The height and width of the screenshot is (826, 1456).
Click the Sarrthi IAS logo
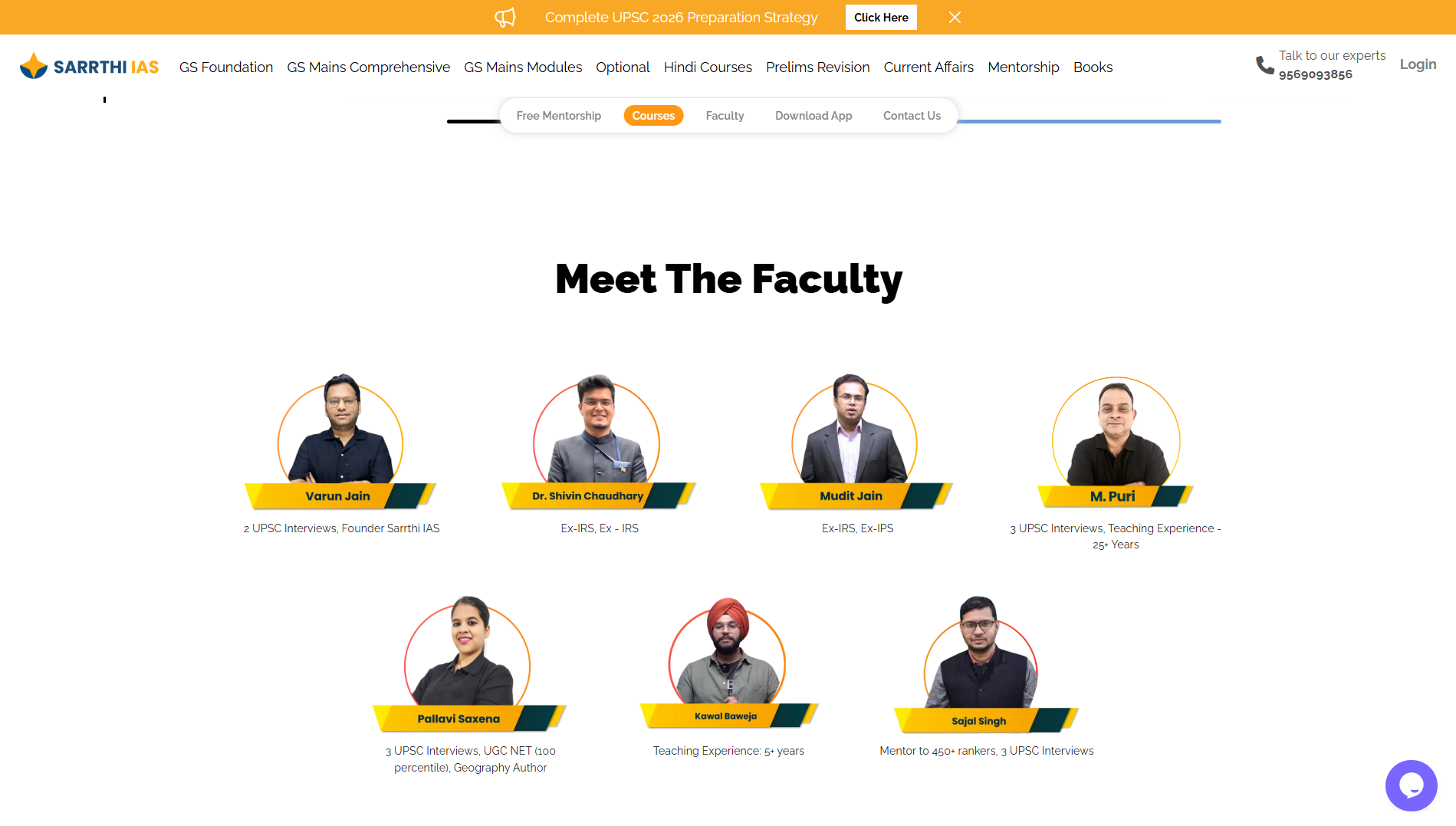88,66
